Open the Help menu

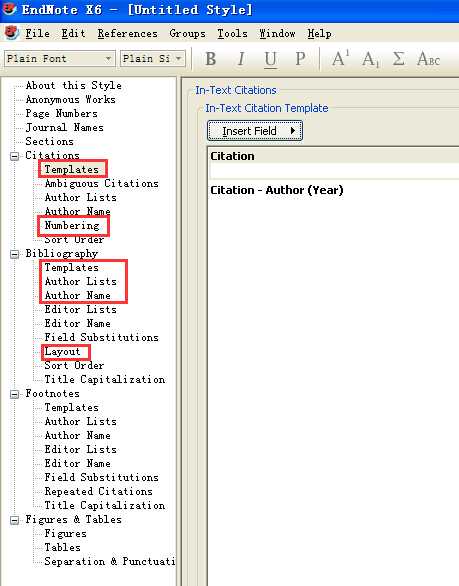(x=319, y=34)
